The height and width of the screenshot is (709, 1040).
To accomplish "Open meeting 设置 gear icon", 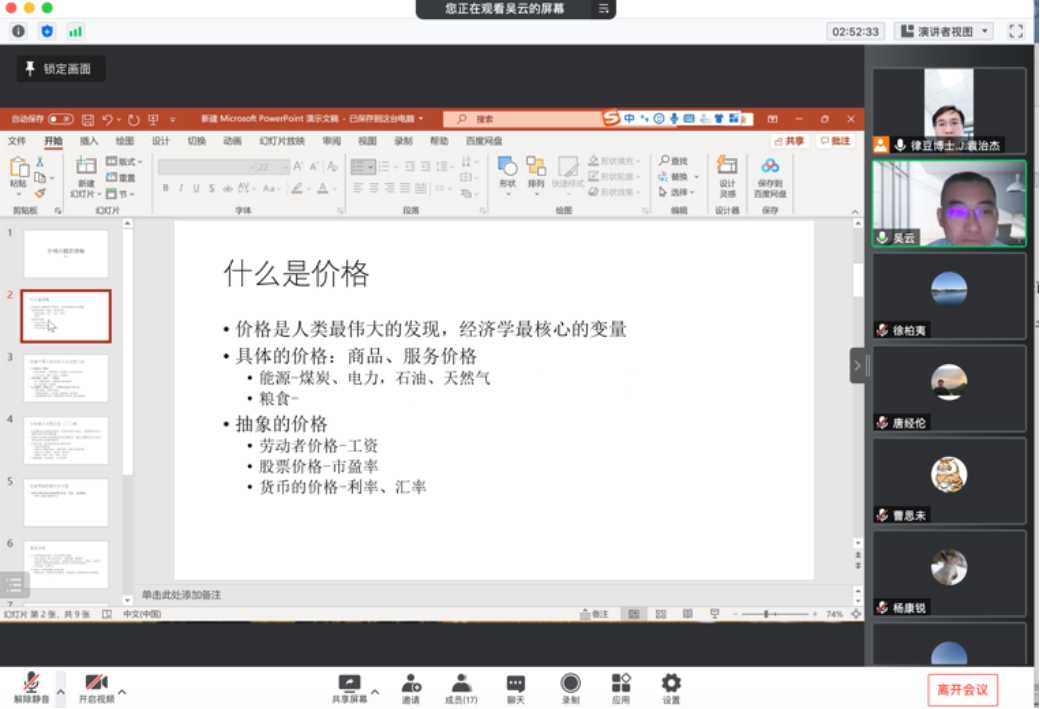I will [x=671, y=685].
